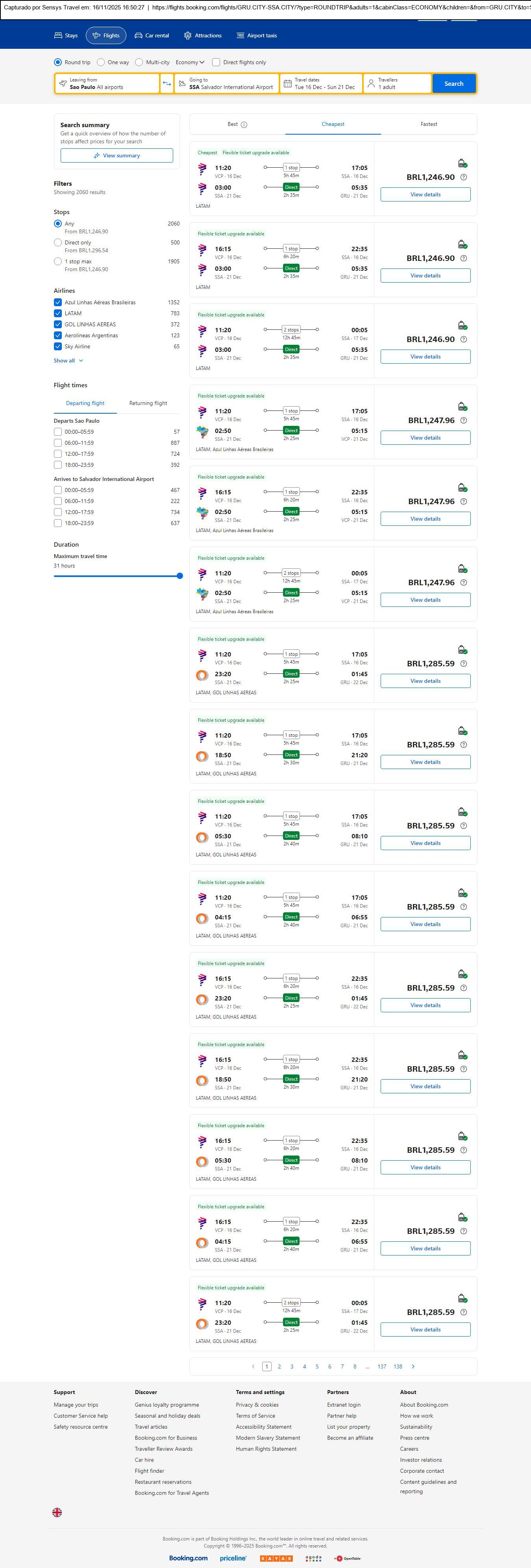Click the luggage icon on the cheapest flight card

point(462,163)
